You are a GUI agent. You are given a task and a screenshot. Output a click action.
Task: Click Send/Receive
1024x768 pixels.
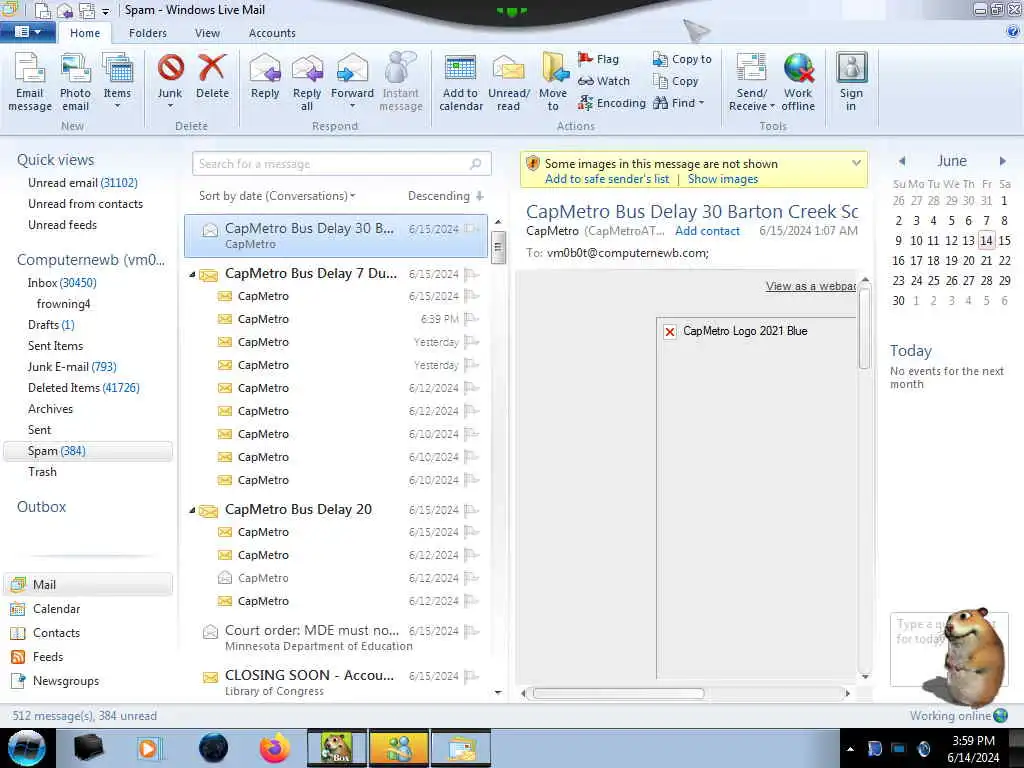(x=751, y=82)
